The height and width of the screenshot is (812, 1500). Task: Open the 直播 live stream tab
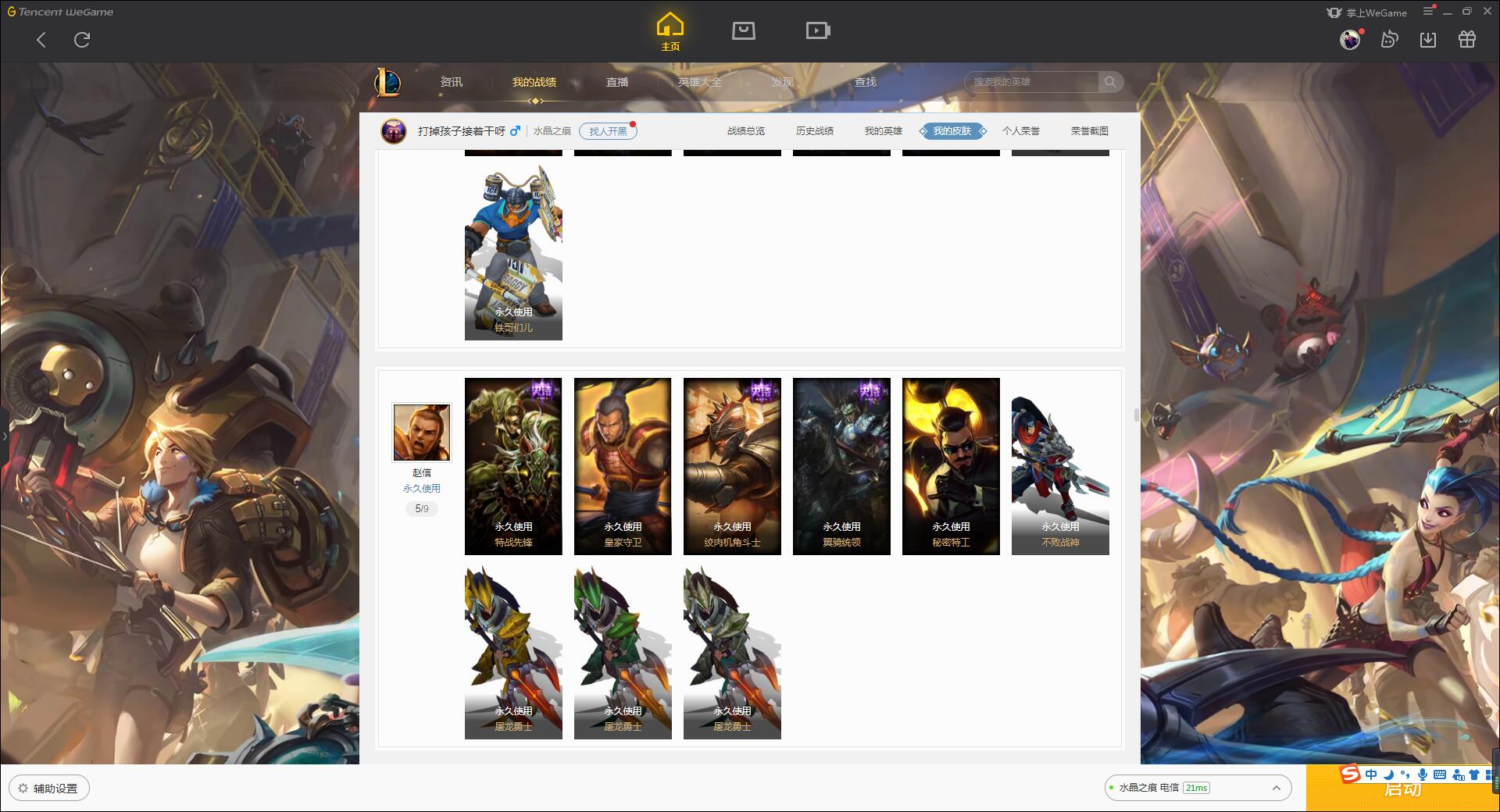tap(617, 82)
